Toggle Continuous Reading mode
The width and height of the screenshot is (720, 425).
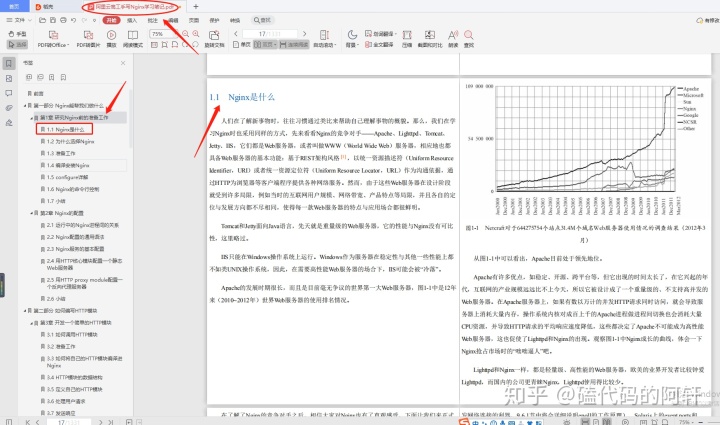294,45
